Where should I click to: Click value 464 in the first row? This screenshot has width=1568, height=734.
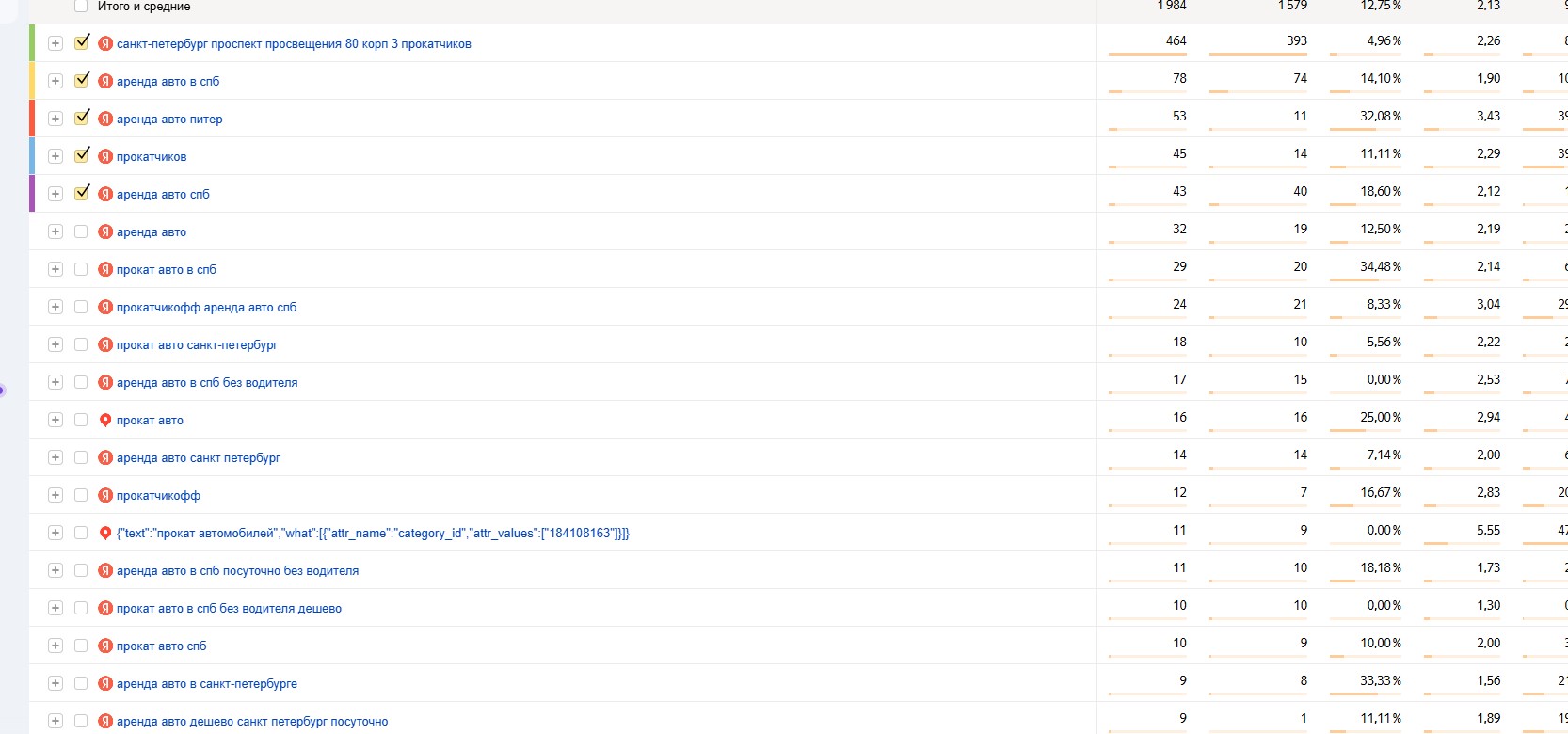(1176, 40)
